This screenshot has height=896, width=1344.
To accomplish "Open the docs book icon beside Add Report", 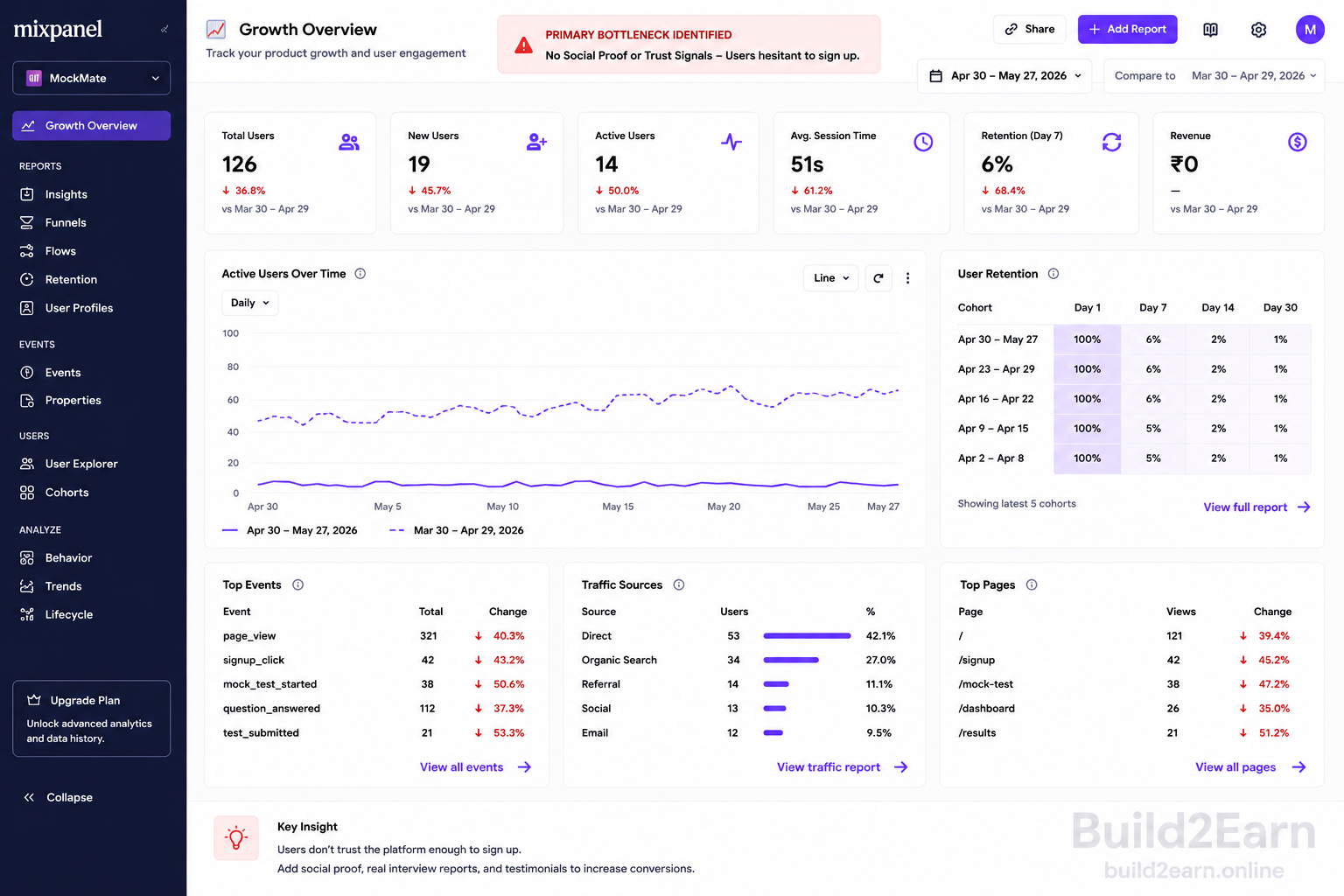I will 1210,30.
